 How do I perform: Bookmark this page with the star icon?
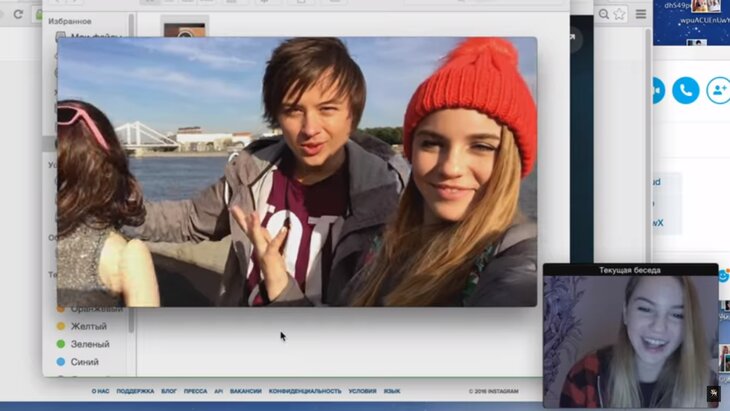(620, 14)
